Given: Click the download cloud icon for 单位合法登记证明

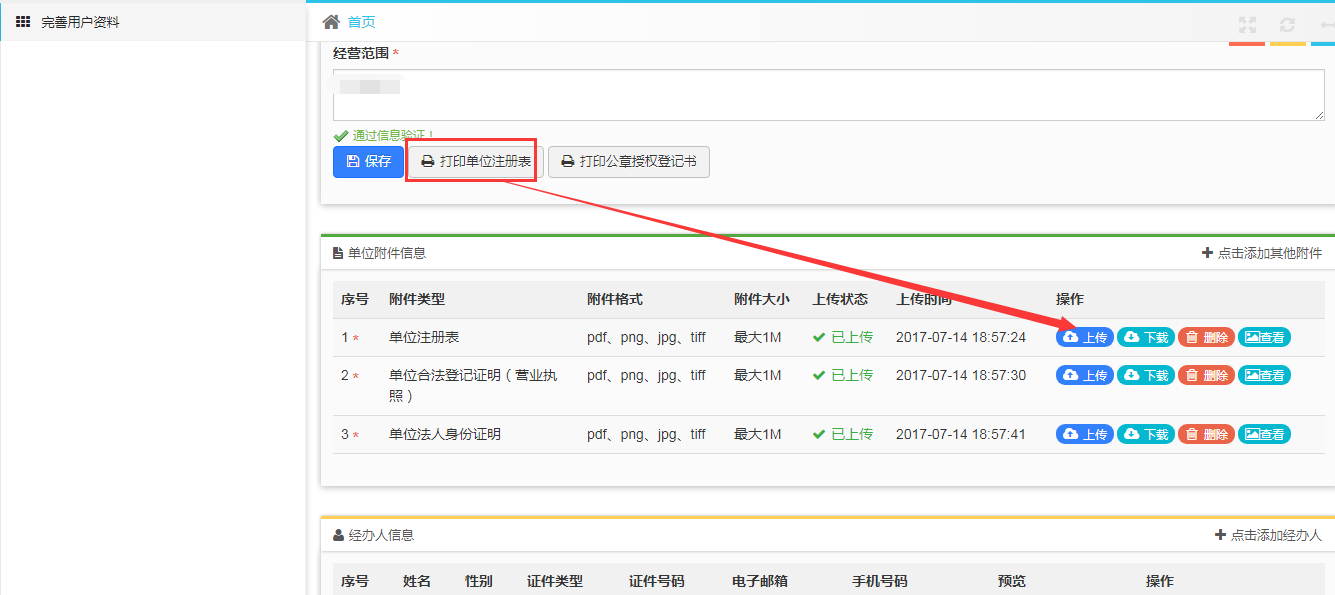Looking at the screenshot, I should pos(1130,375).
